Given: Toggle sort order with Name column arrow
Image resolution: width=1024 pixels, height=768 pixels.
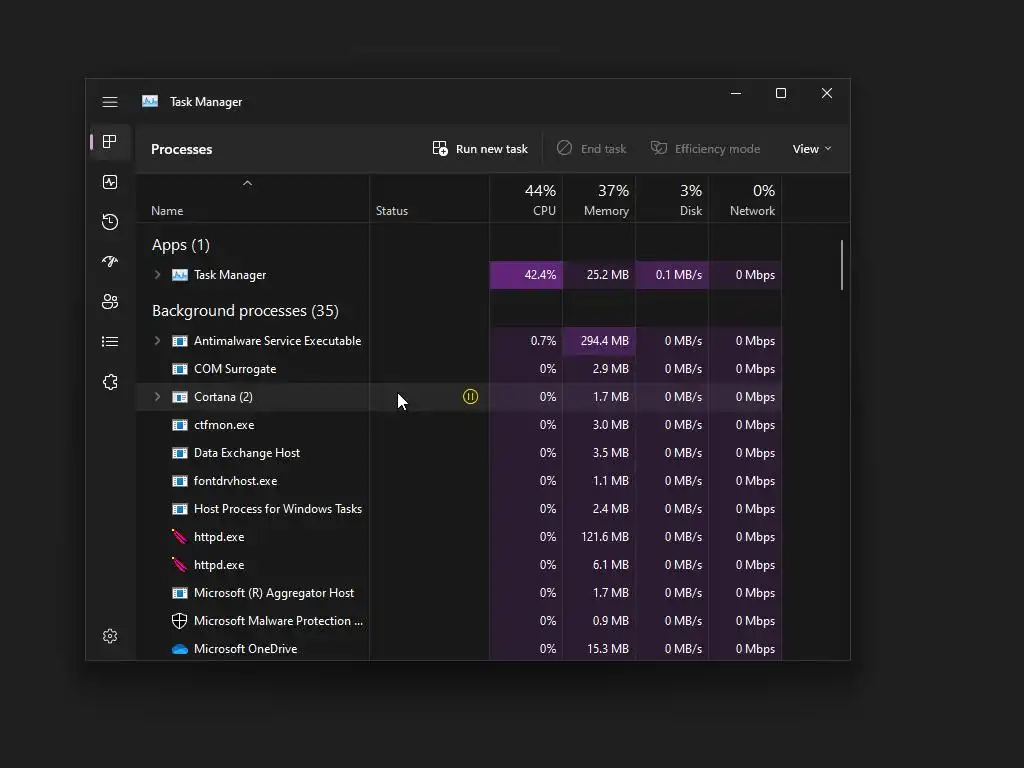Looking at the screenshot, I should pos(248,184).
